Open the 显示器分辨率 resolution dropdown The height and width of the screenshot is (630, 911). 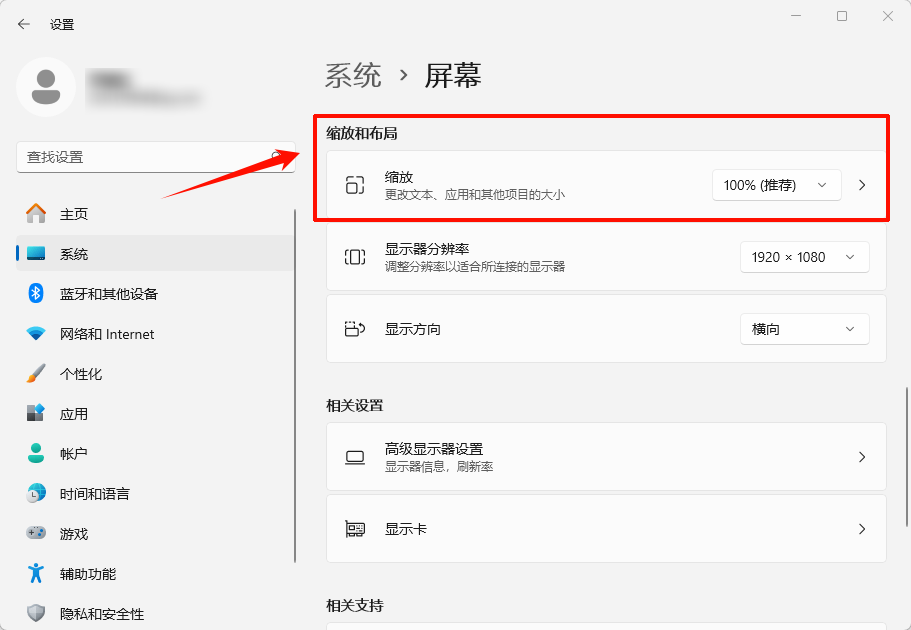[x=804, y=257]
